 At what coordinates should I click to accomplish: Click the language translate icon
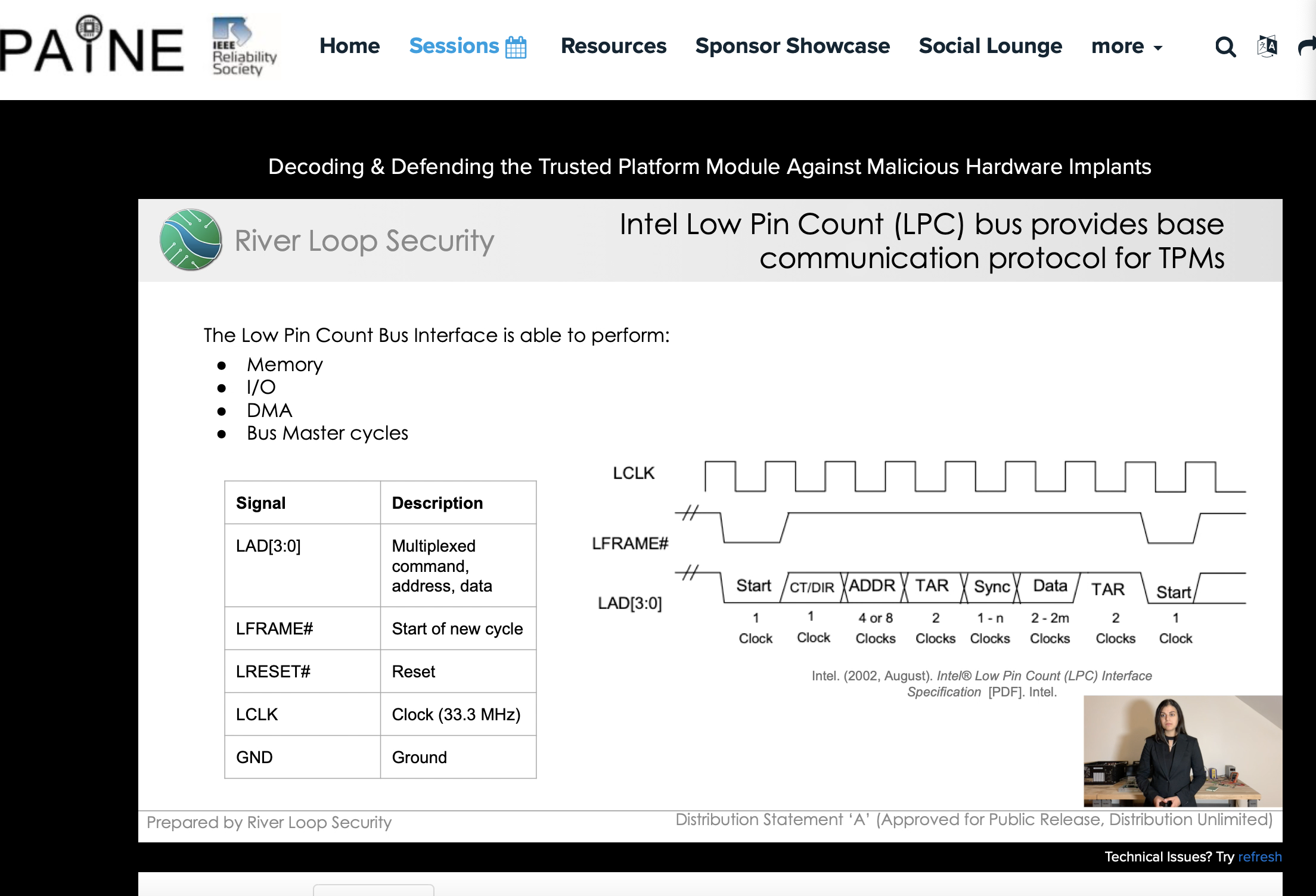pos(1267,46)
